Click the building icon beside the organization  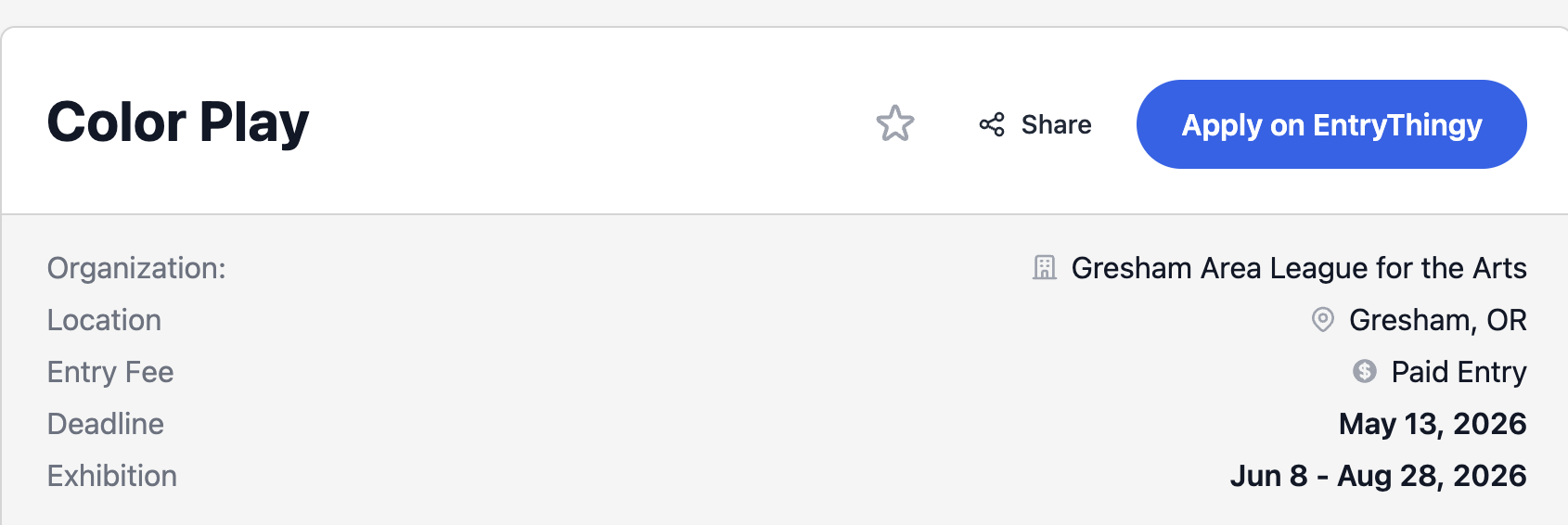1045,268
